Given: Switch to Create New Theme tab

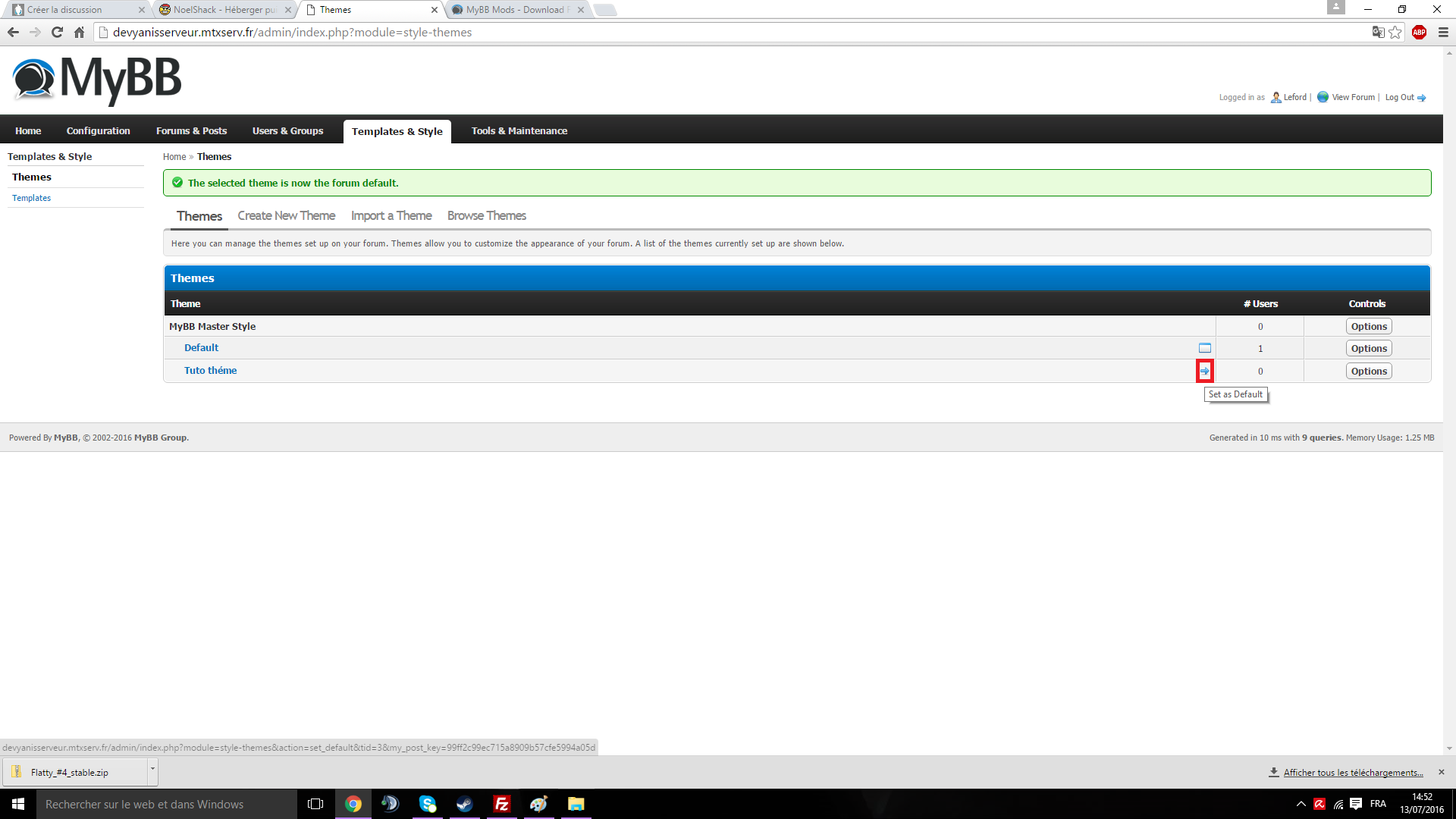Looking at the screenshot, I should pos(286,216).
